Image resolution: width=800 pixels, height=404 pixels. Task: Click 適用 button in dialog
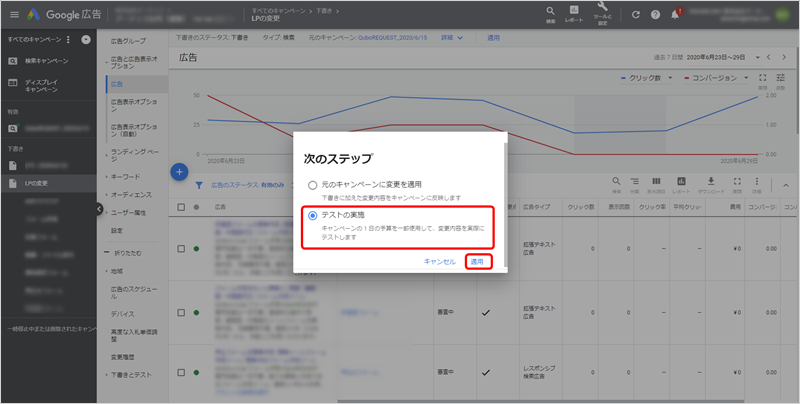pos(479,262)
